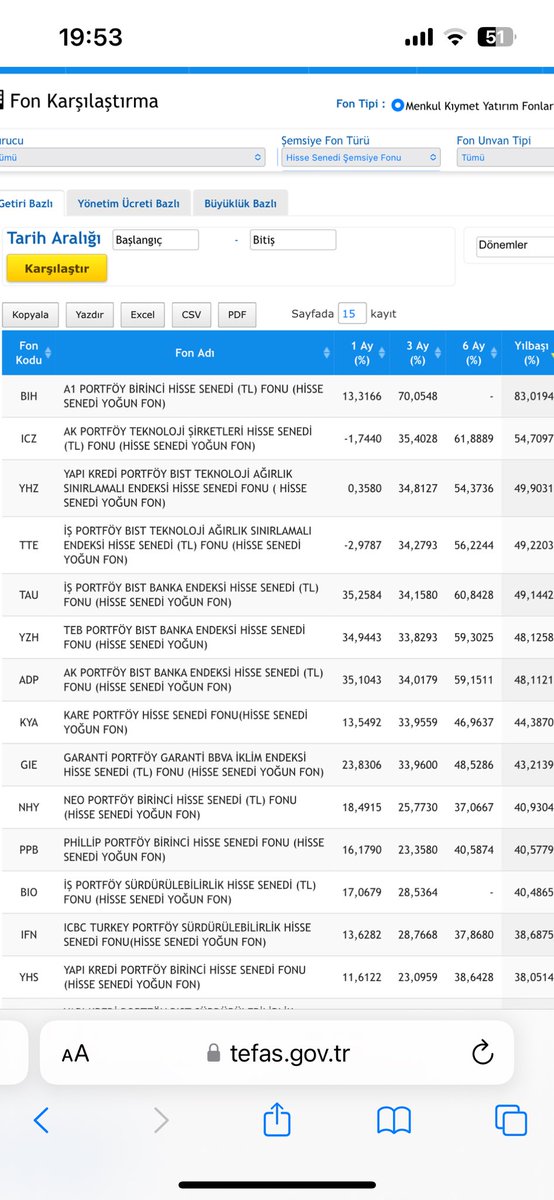Tap the cellular signal bars icon
Image resolution: width=554 pixels, height=1200 pixels.
tap(419, 38)
